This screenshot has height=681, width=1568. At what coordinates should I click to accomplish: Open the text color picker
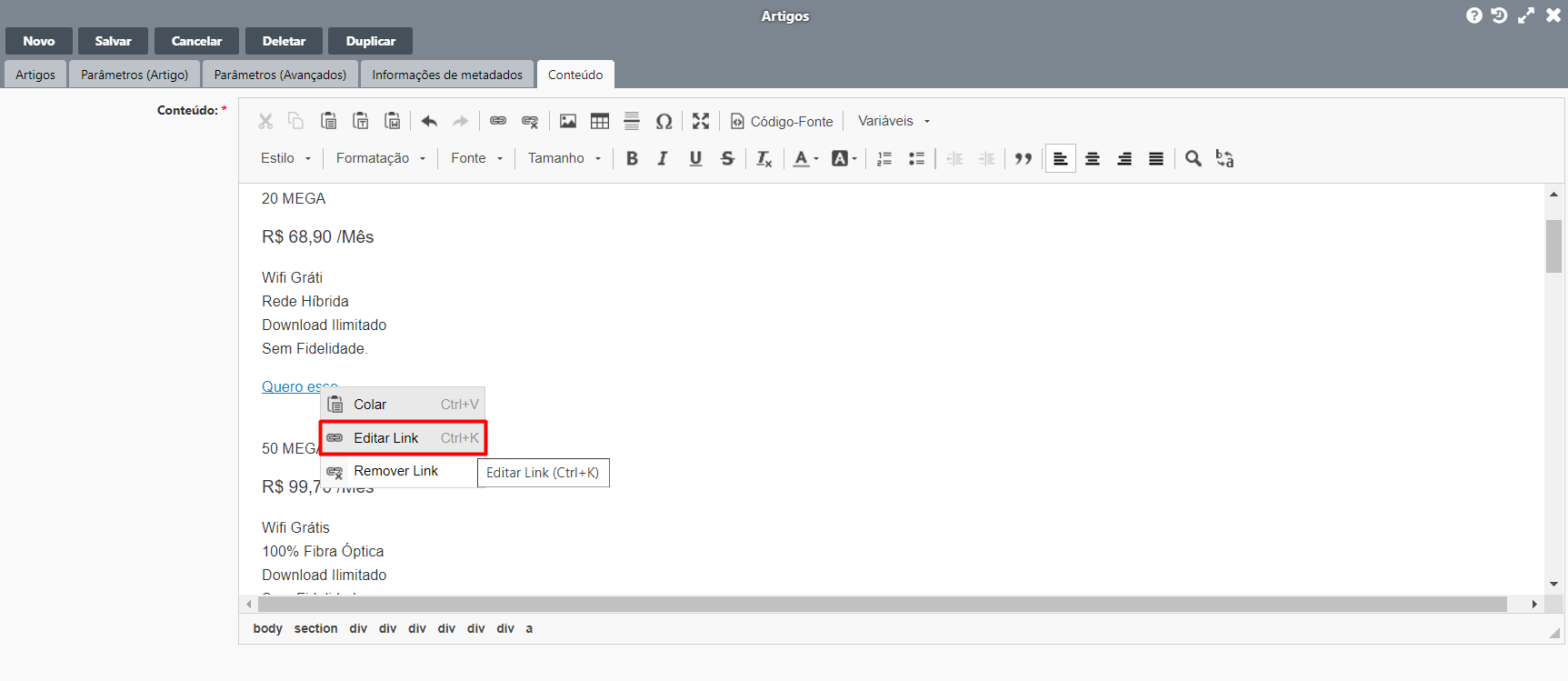point(805,158)
